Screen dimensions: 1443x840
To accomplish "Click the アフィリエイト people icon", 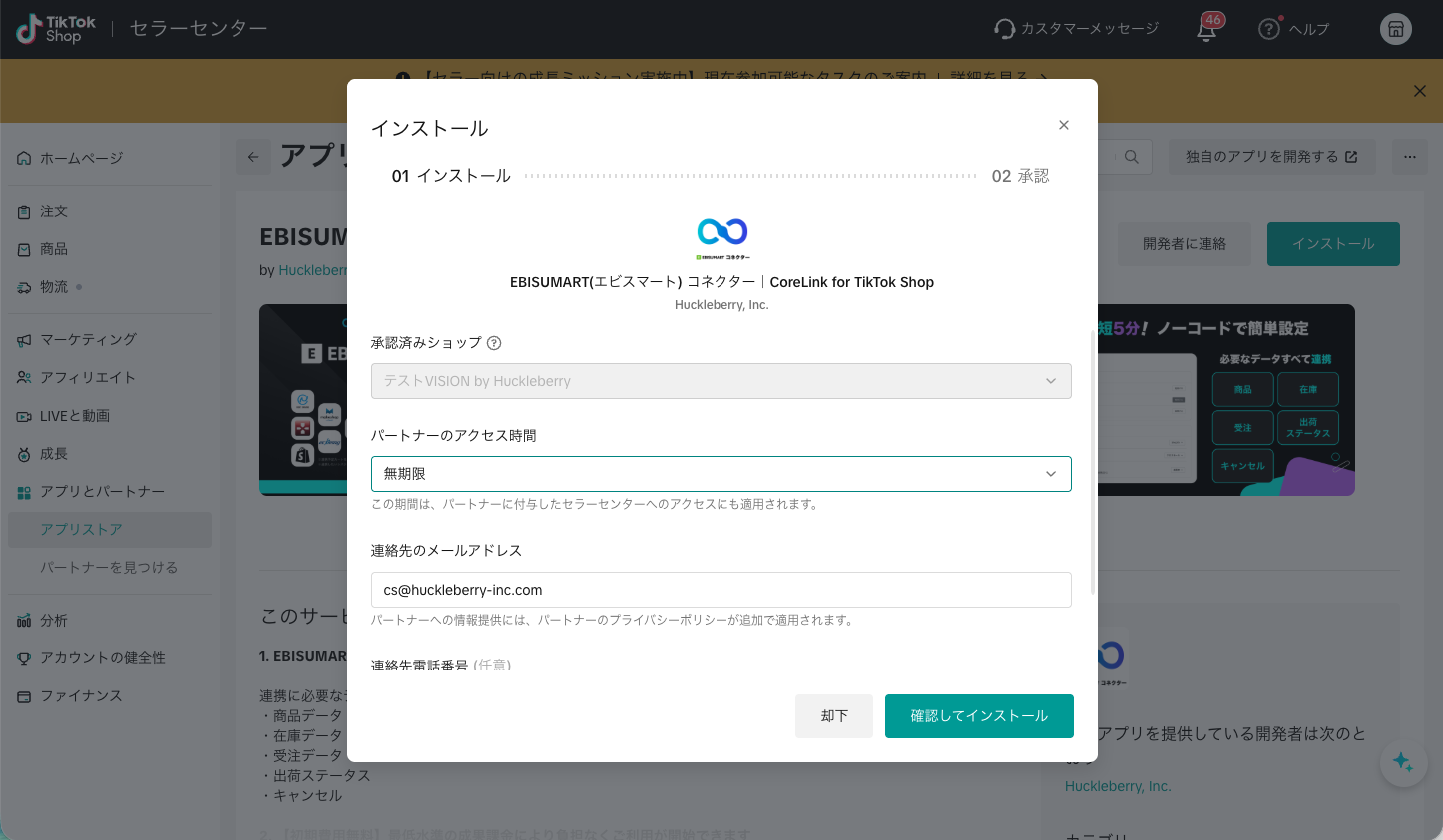I will tap(24, 378).
